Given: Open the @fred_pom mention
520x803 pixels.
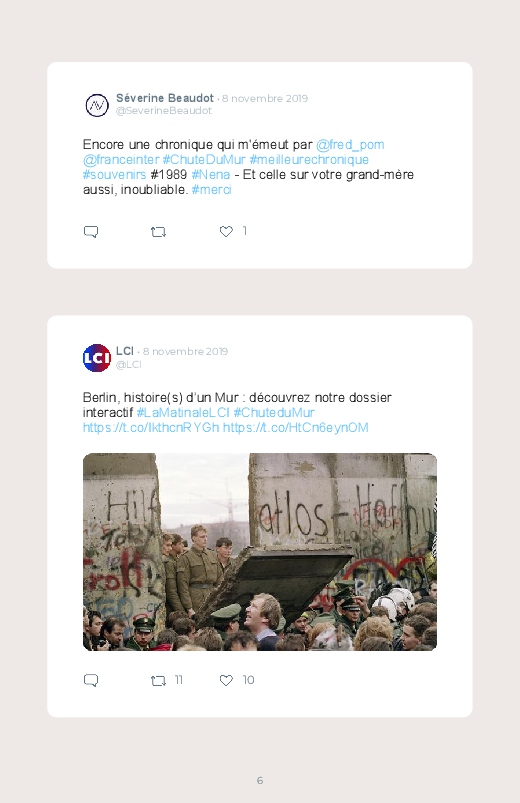Looking at the screenshot, I should 350,145.
